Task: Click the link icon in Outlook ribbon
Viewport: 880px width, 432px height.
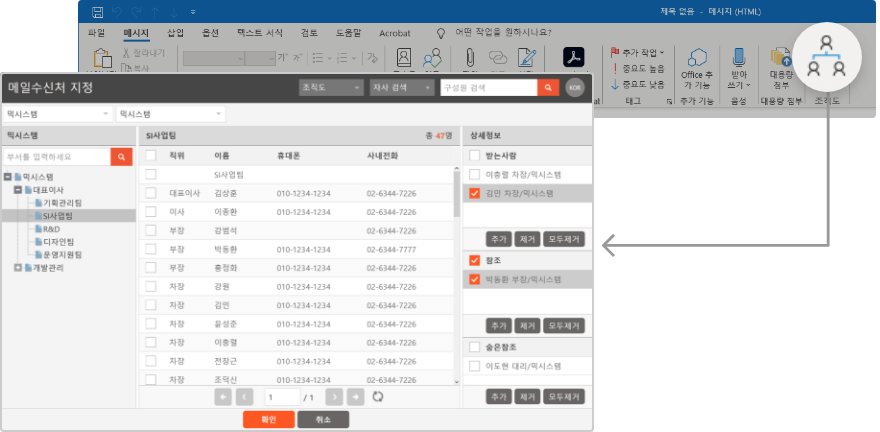Action: 498,58
